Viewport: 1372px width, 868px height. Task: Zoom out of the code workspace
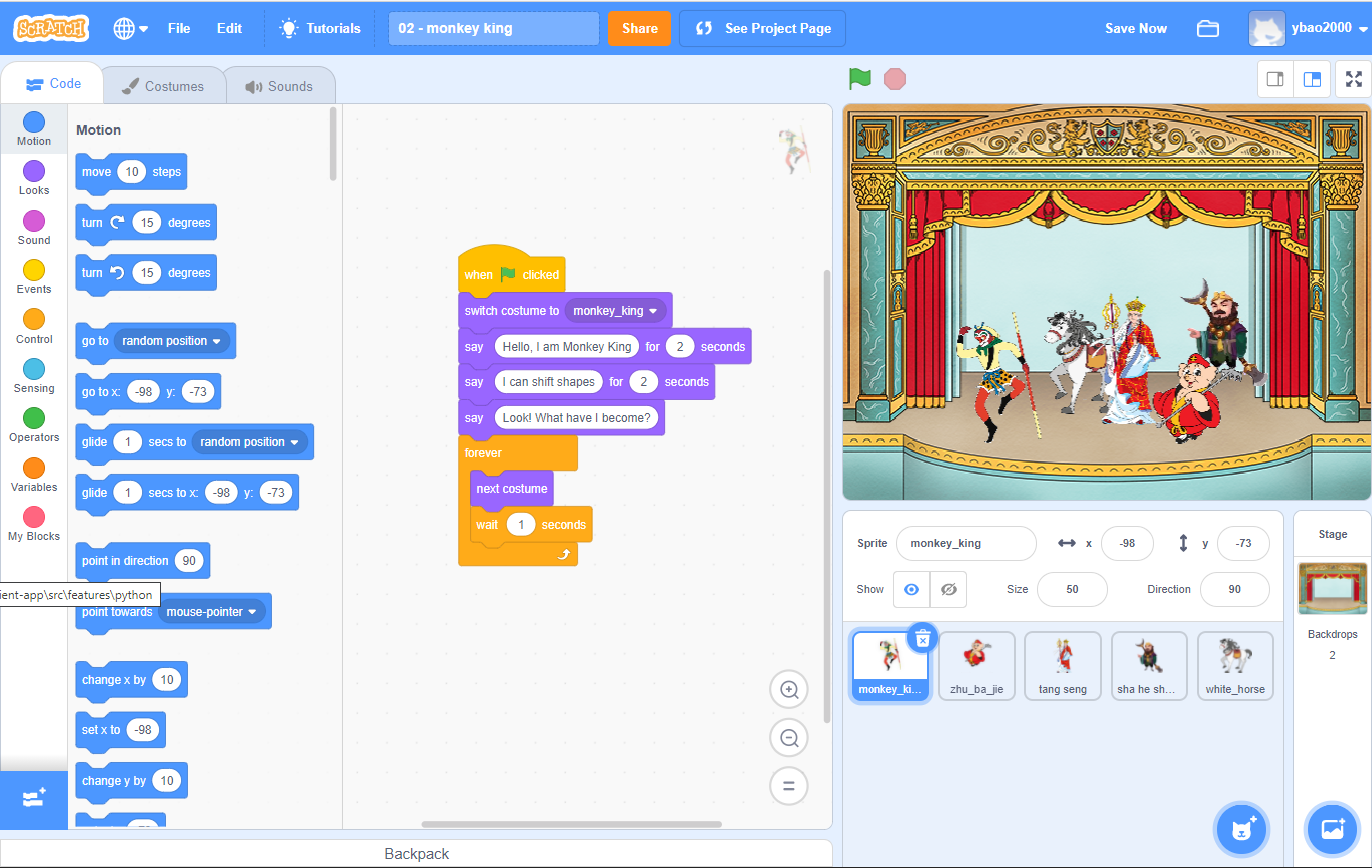[x=789, y=738]
